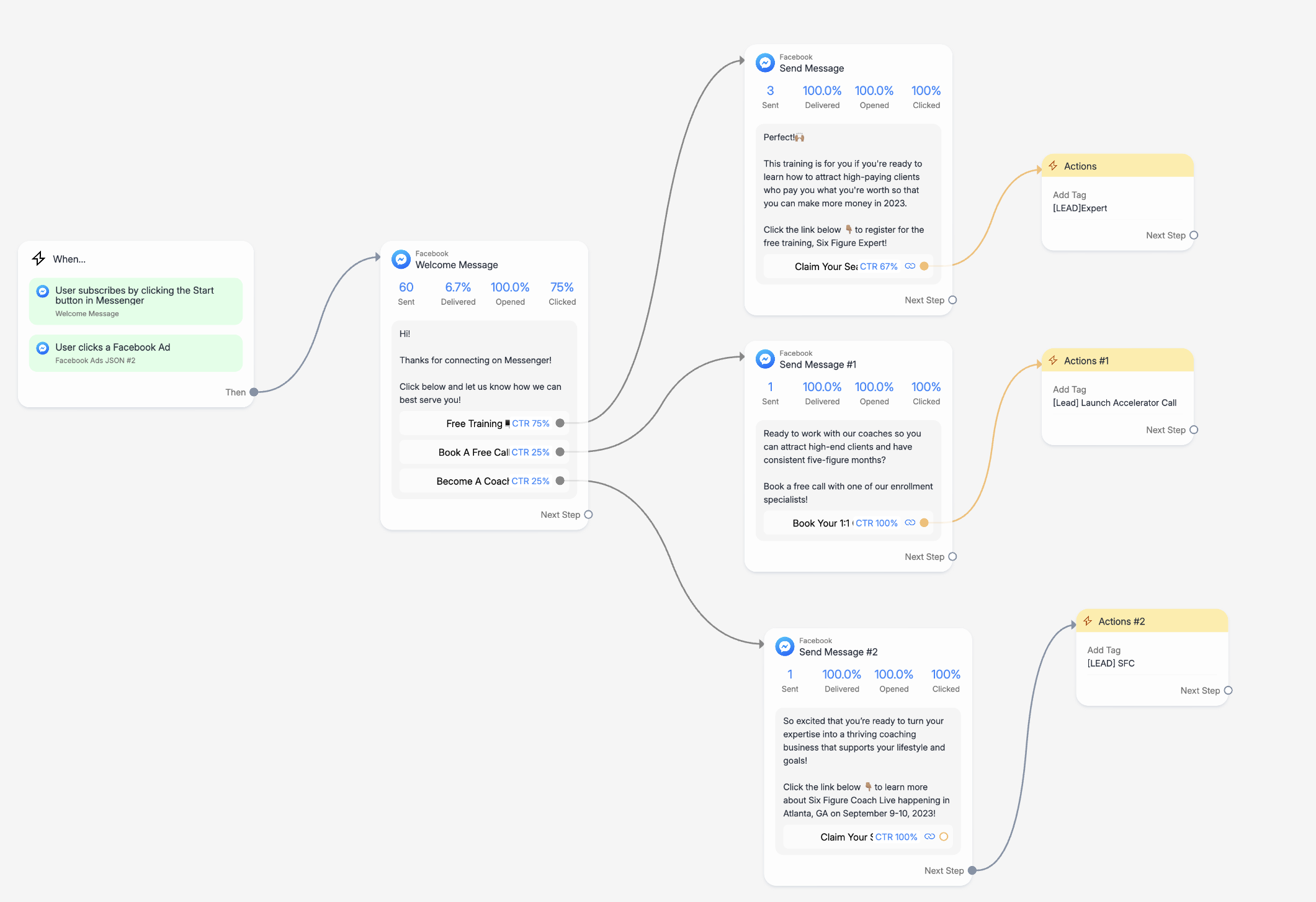Click Next Step connector on Send Message node

952,300
